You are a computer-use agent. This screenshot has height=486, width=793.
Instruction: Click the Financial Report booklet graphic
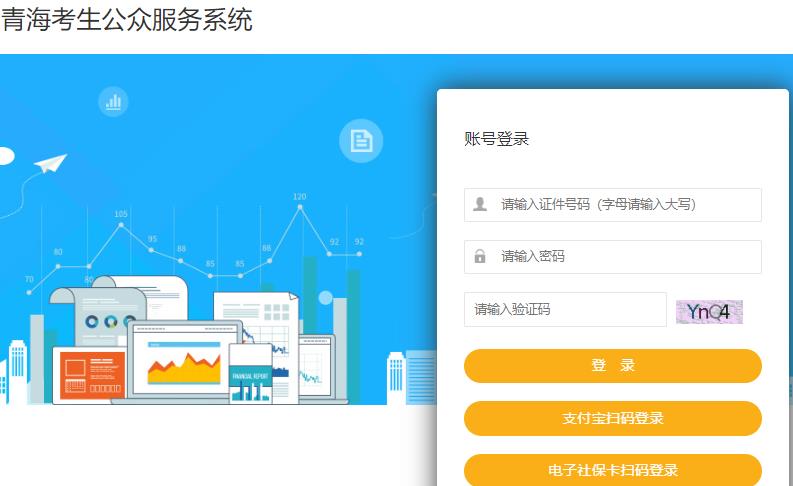[250, 374]
